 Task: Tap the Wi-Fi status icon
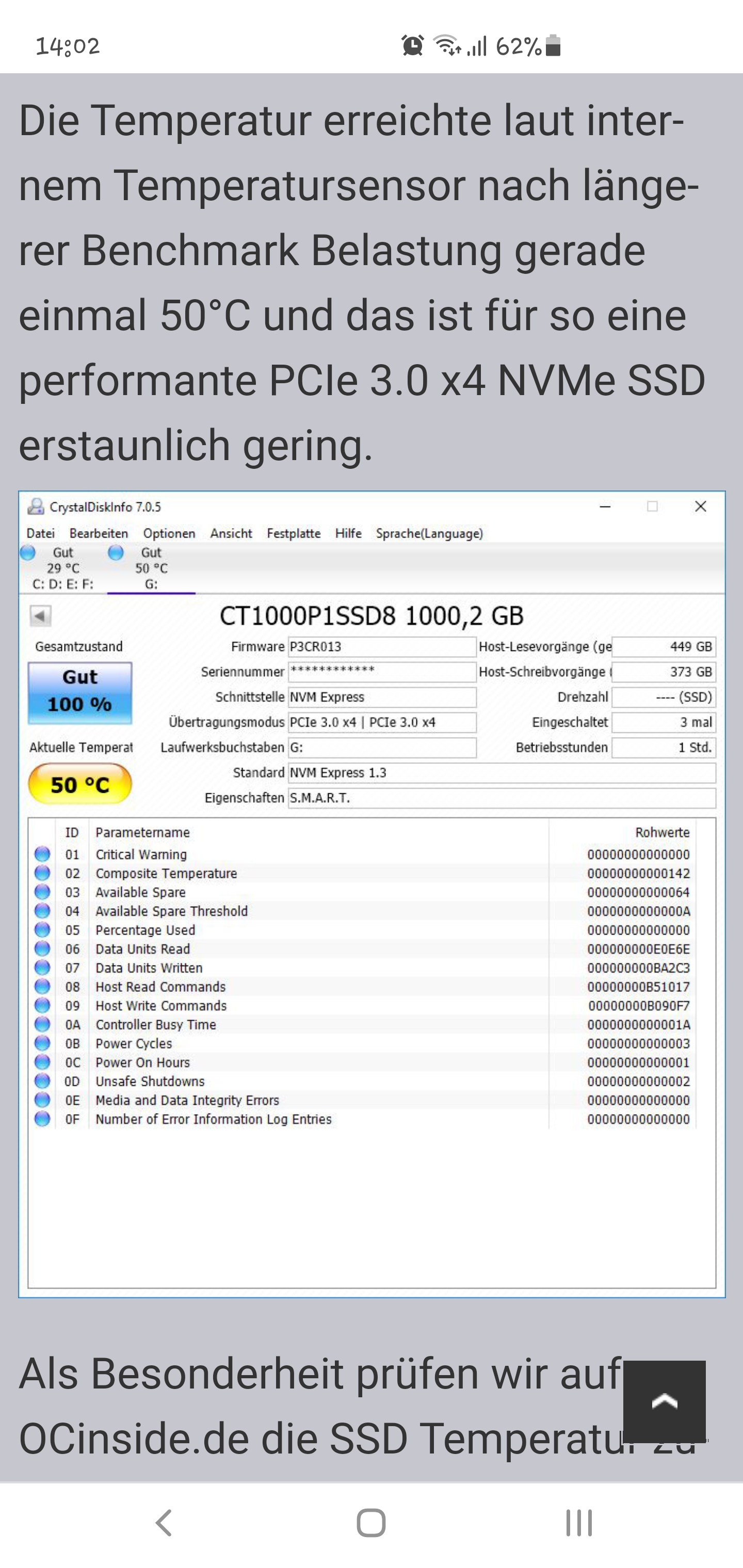pos(446,45)
